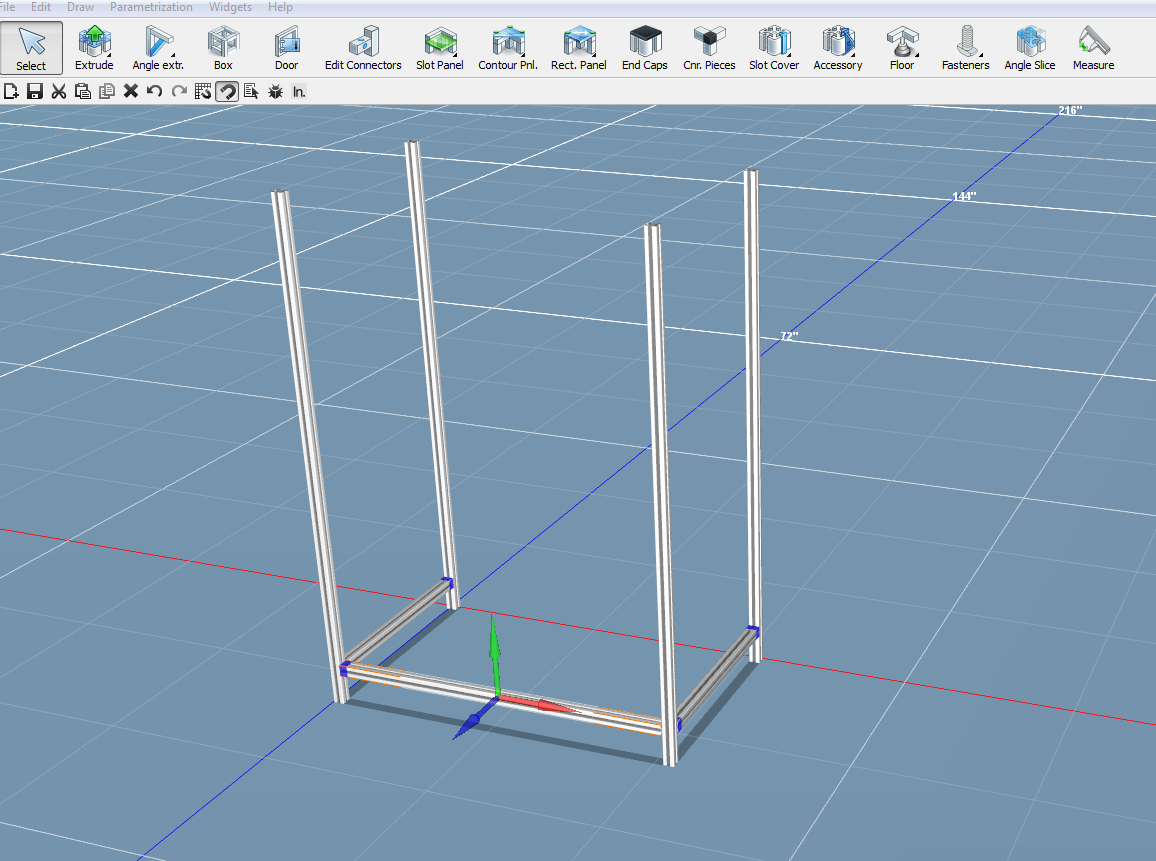Screen dimensions: 1156x861
Task: Expand Extrude tool dropdown arrow
Action: [x=110, y=55]
